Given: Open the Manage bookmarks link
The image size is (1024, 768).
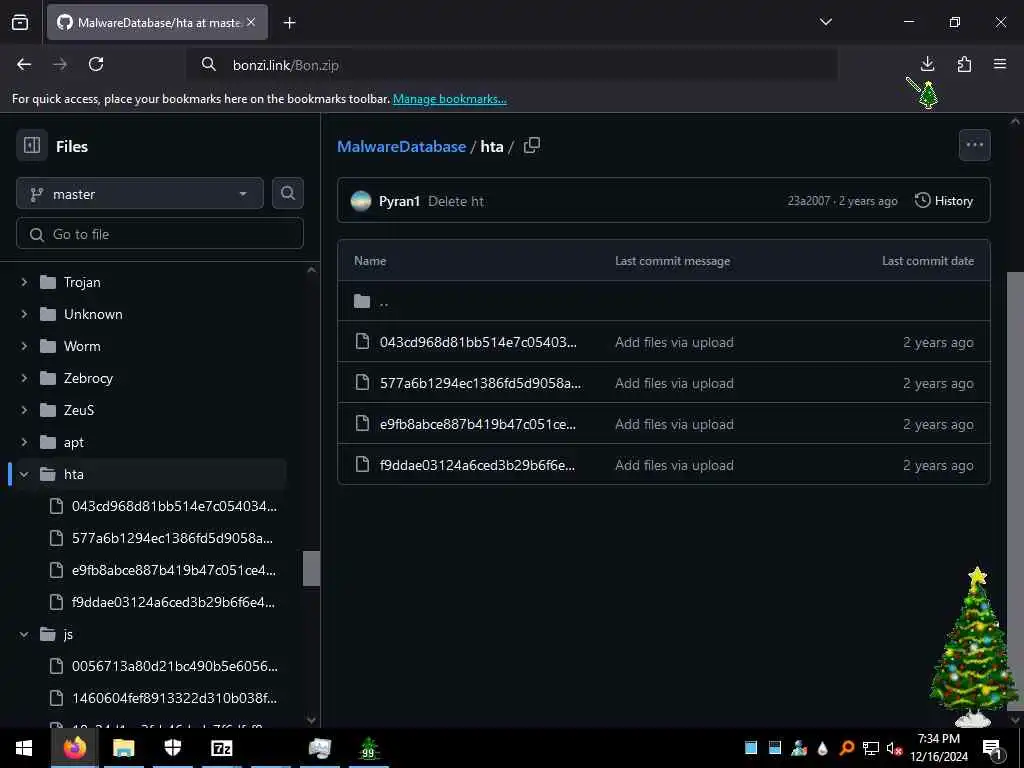Looking at the screenshot, I should (x=449, y=99).
